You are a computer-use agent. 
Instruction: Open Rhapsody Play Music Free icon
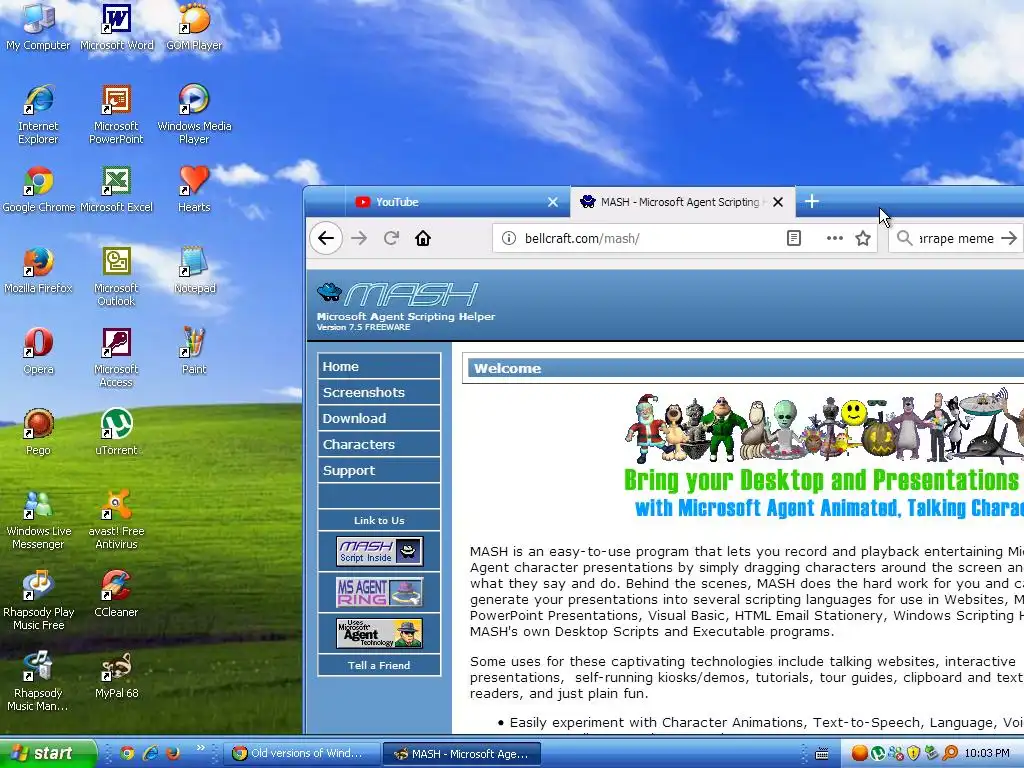click(38, 600)
